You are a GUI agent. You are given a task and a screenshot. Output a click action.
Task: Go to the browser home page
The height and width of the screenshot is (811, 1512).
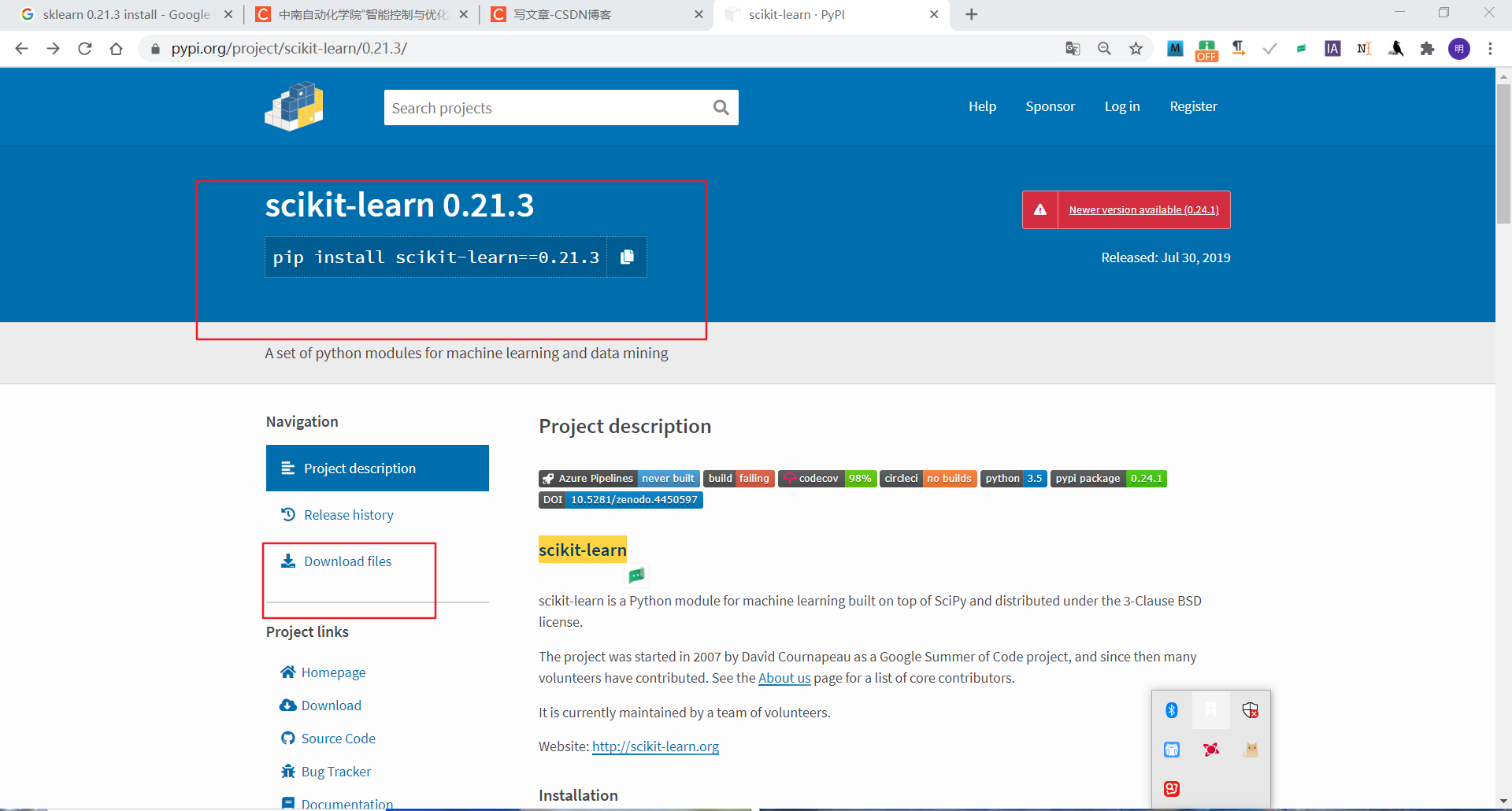click(x=116, y=49)
